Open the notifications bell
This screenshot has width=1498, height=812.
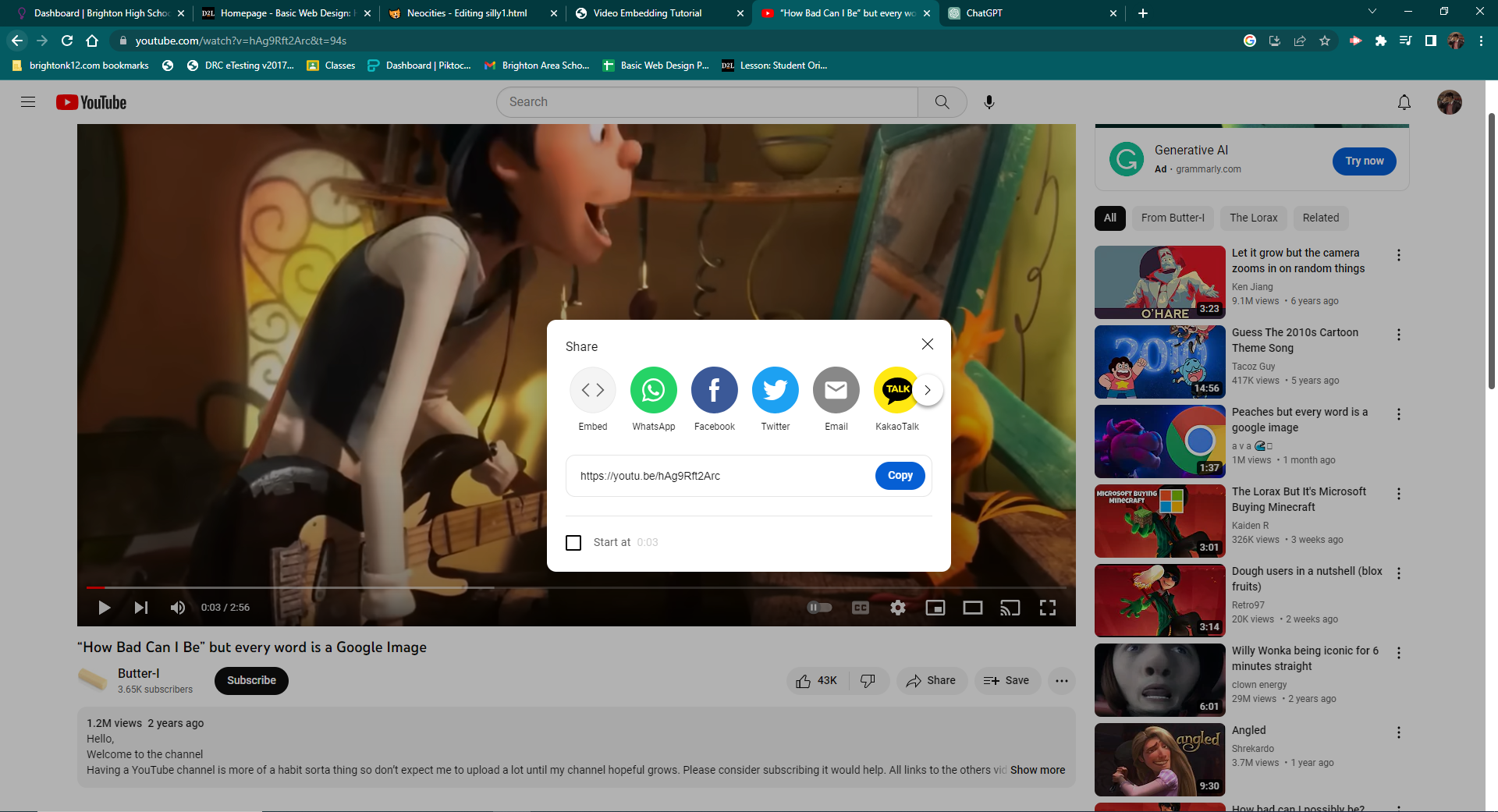[1404, 102]
